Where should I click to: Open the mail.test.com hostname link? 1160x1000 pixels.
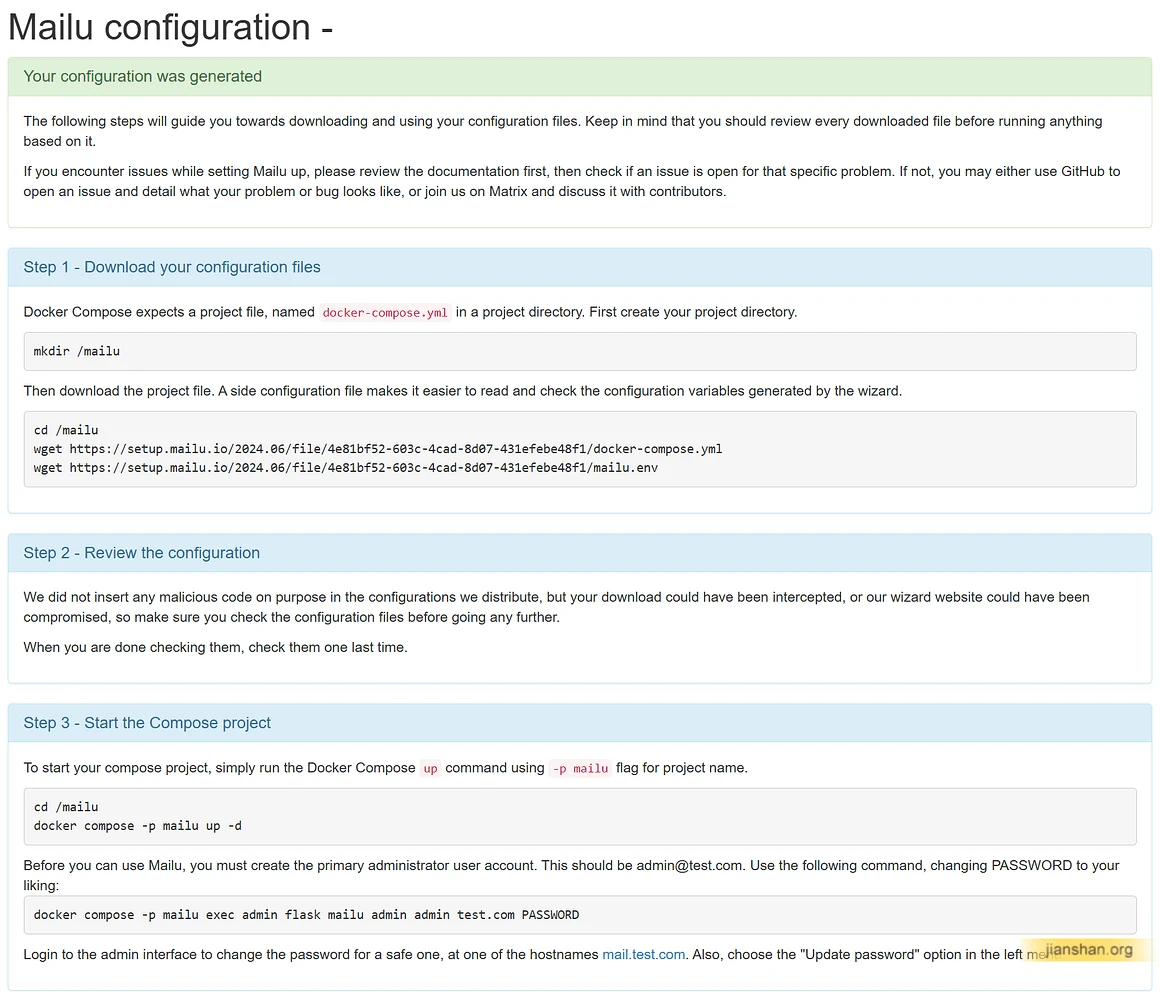click(643, 954)
